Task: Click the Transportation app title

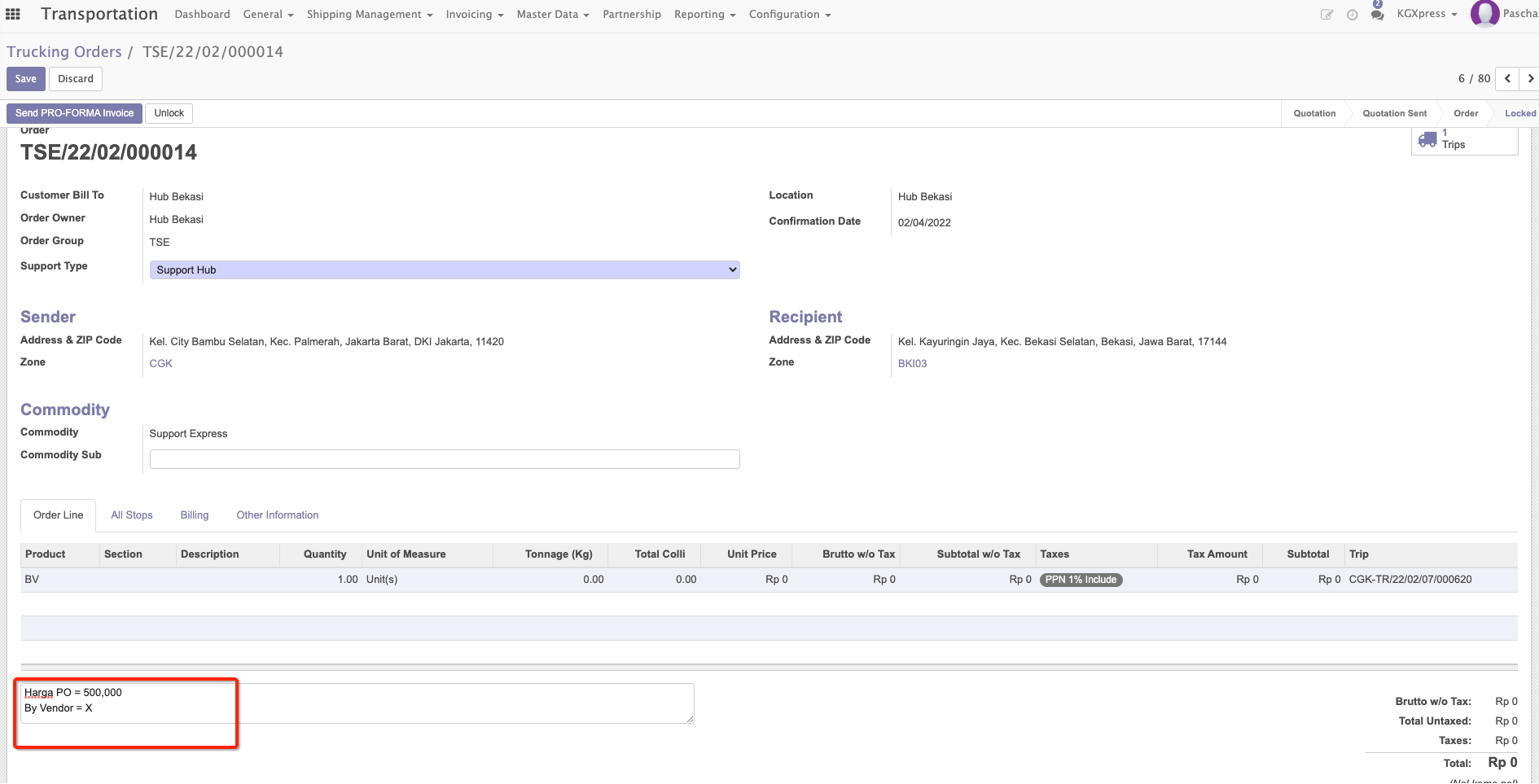Action: click(99, 15)
